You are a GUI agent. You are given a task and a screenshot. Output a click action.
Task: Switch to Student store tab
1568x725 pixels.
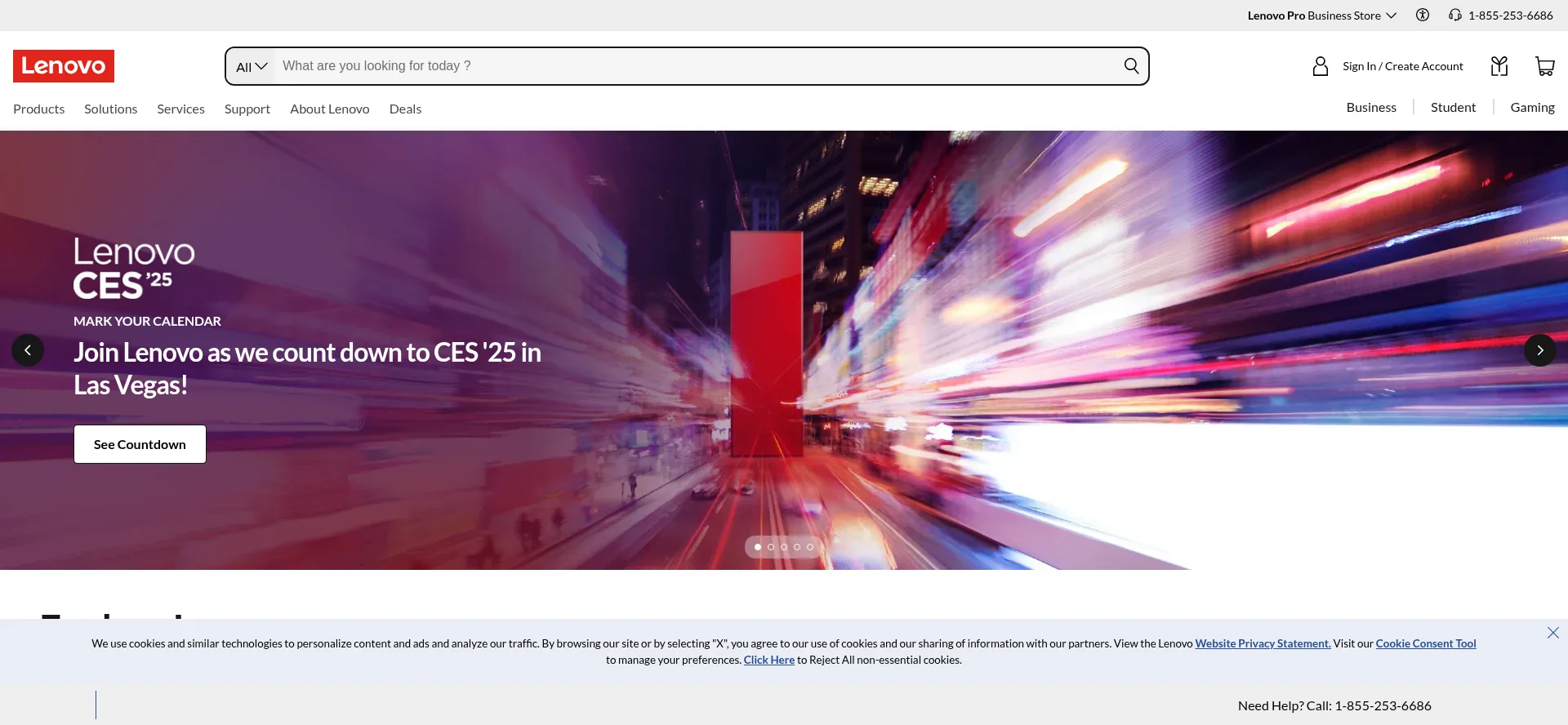pos(1453,107)
